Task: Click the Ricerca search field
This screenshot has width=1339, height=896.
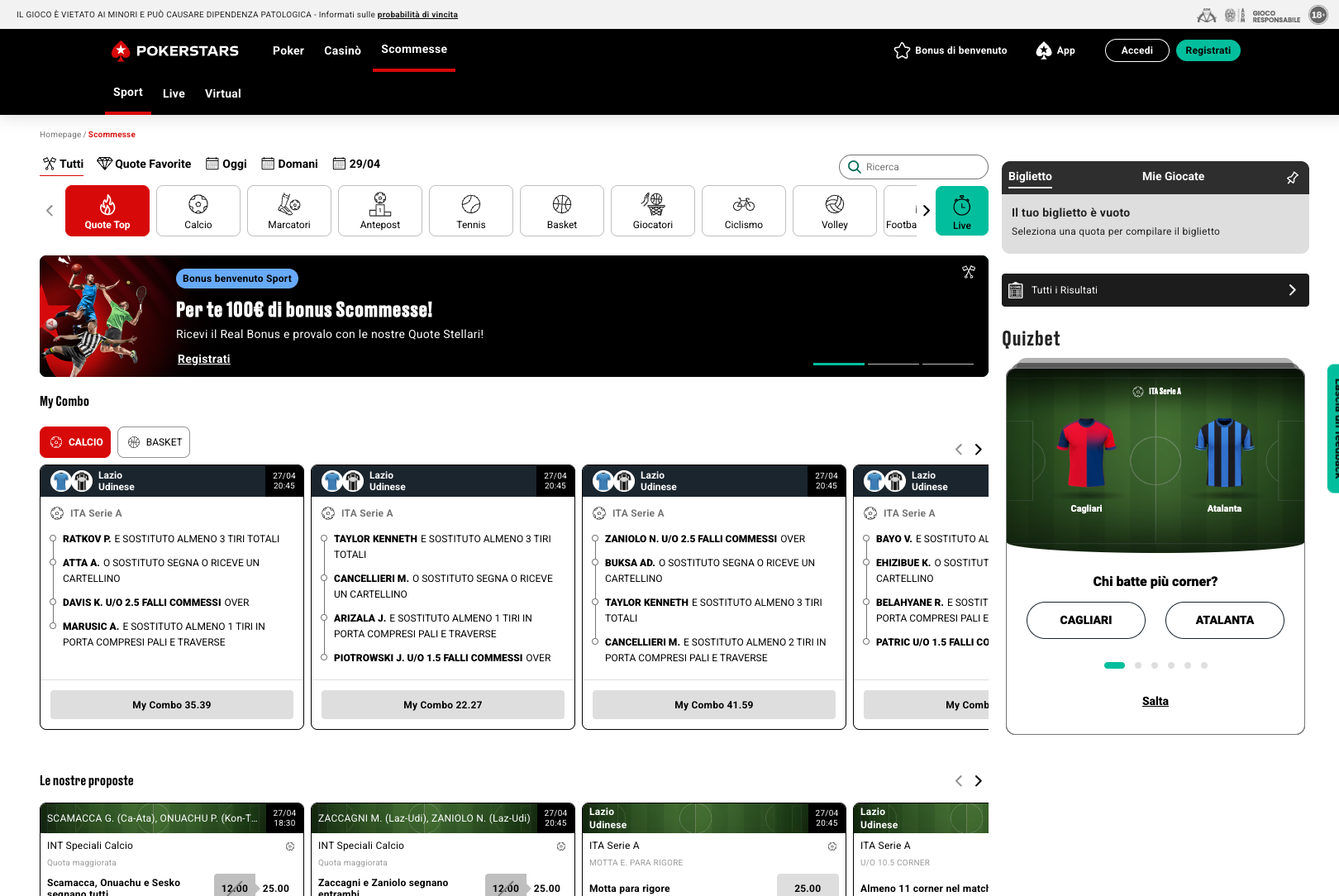Action: (913, 167)
